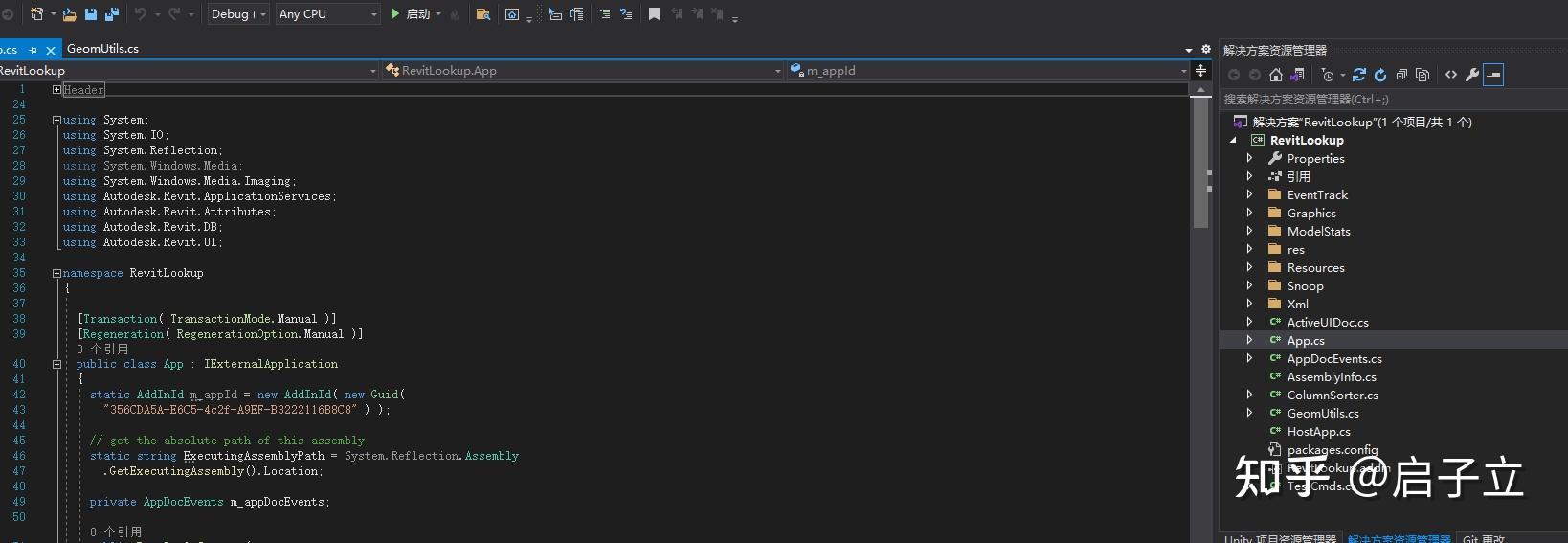The width and height of the screenshot is (1568, 543).
Task: Click the split editor window icon
Action: coord(1200,71)
